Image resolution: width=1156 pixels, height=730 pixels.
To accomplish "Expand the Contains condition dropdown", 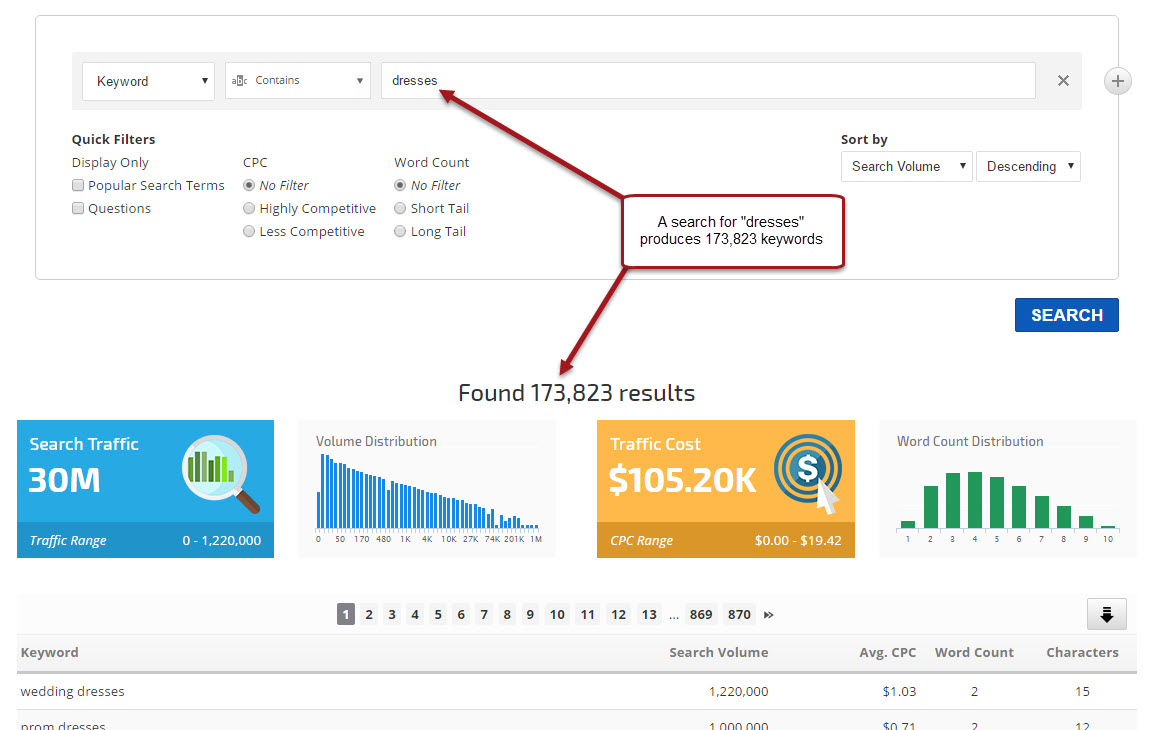I will 297,81.
